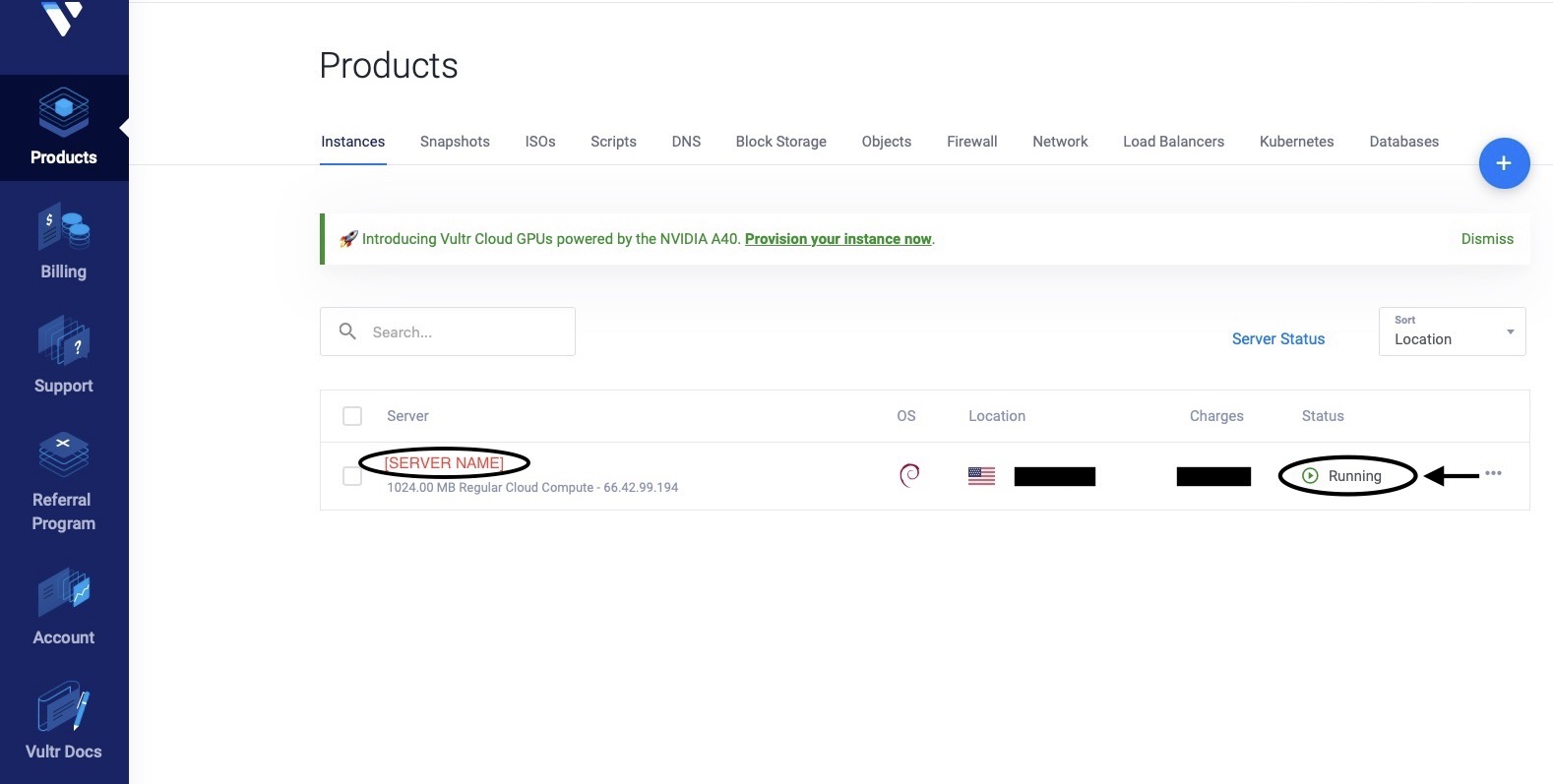Open the Network tab

(1061, 142)
